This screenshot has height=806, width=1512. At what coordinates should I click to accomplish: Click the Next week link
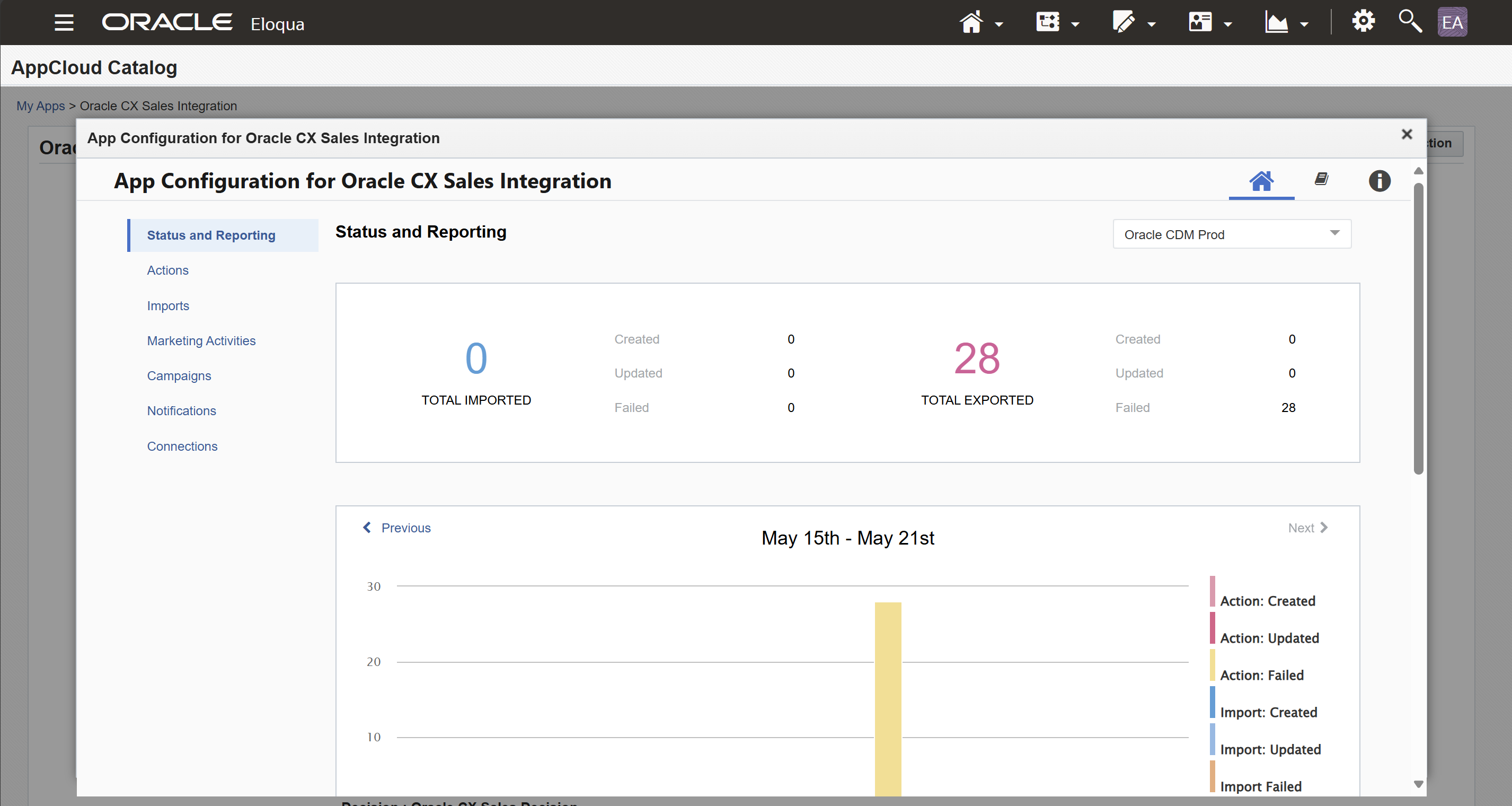[1301, 528]
